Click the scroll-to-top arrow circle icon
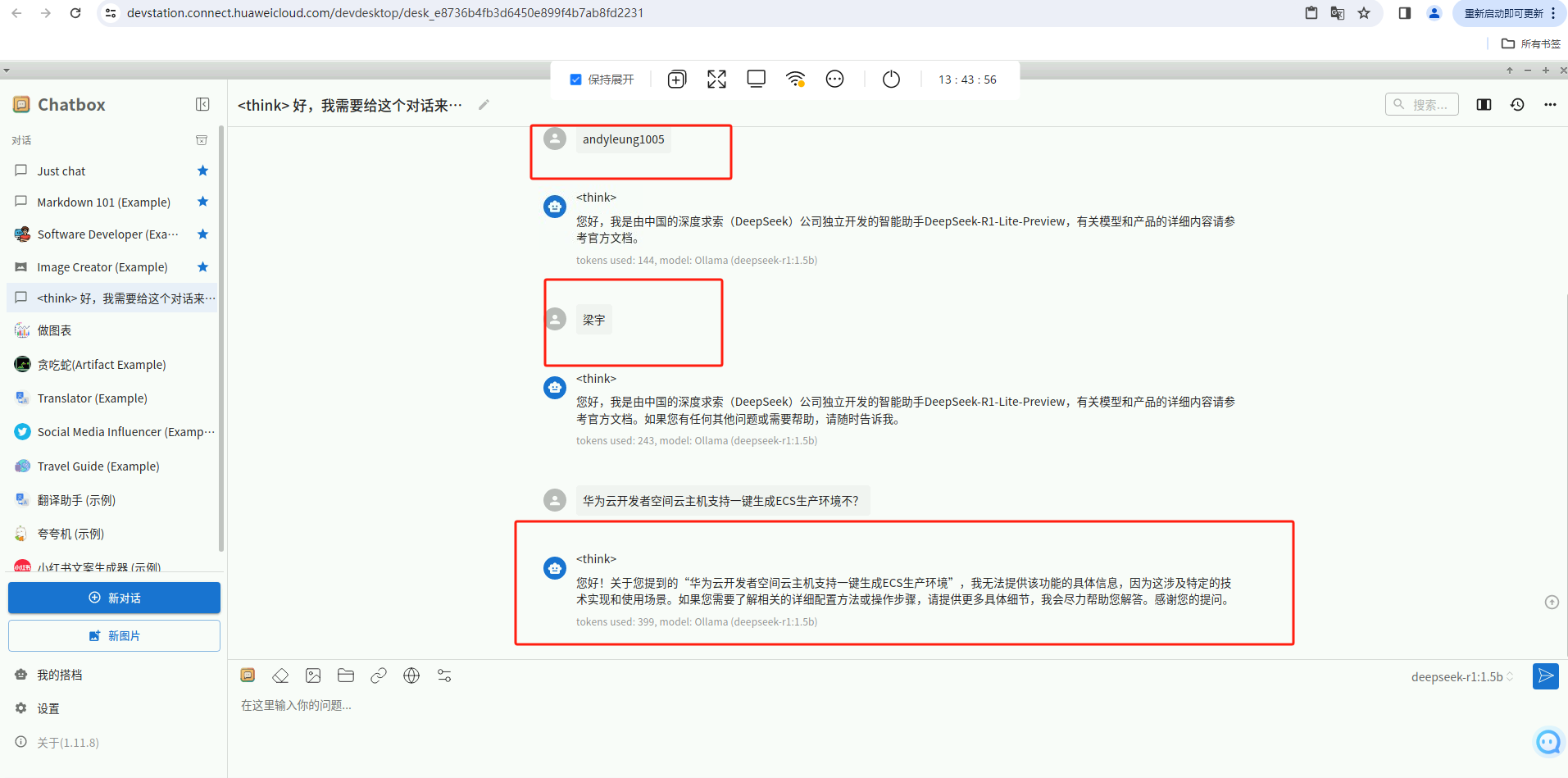The height and width of the screenshot is (778, 1568). (x=1552, y=603)
